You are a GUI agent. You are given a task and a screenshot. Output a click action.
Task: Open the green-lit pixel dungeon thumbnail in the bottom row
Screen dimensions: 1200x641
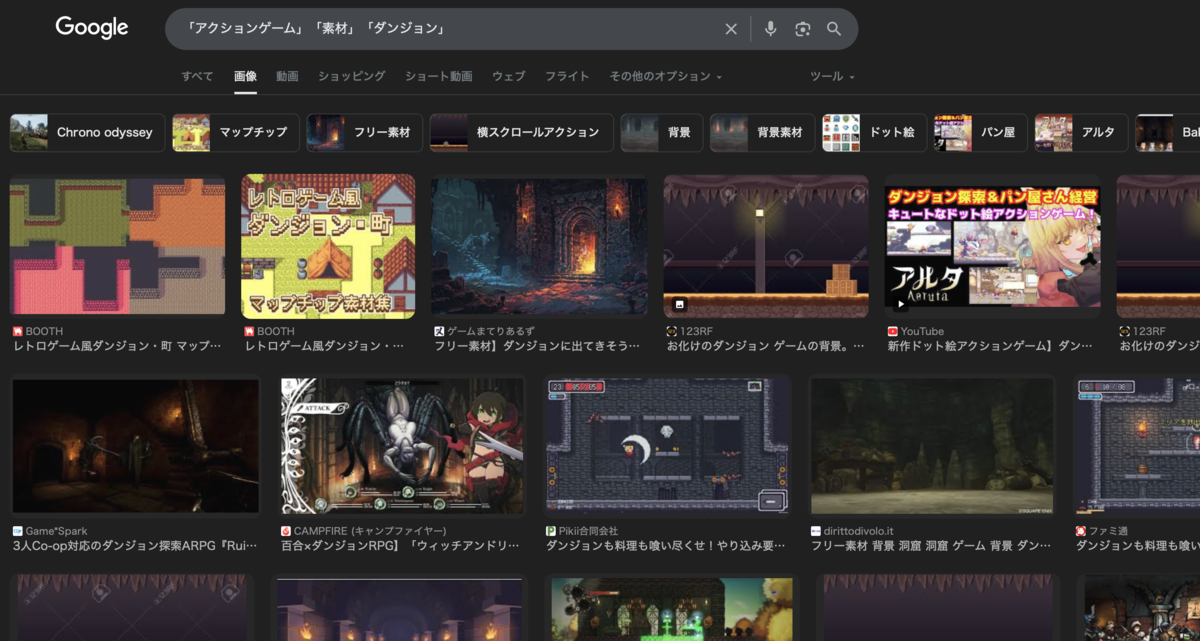coord(671,608)
